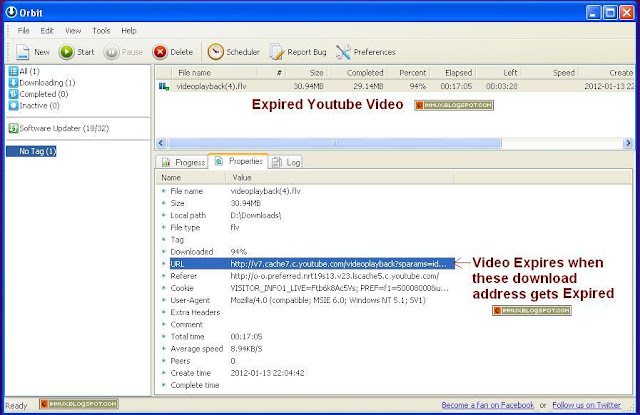Click the Local path D:\Downloads\ value
The width and height of the screenshot is (640, 415).
click(256, 216)
